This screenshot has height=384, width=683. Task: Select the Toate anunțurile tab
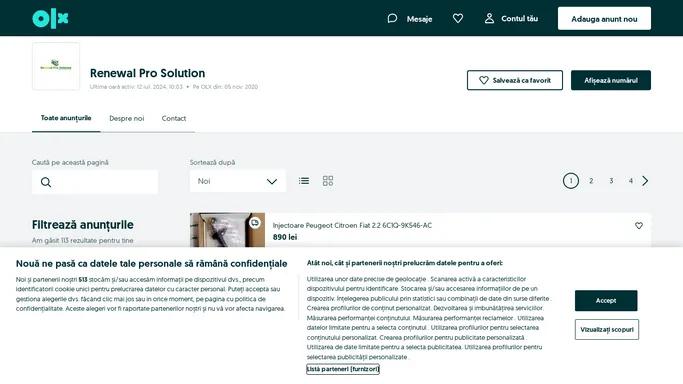click(x=66, y=118)
